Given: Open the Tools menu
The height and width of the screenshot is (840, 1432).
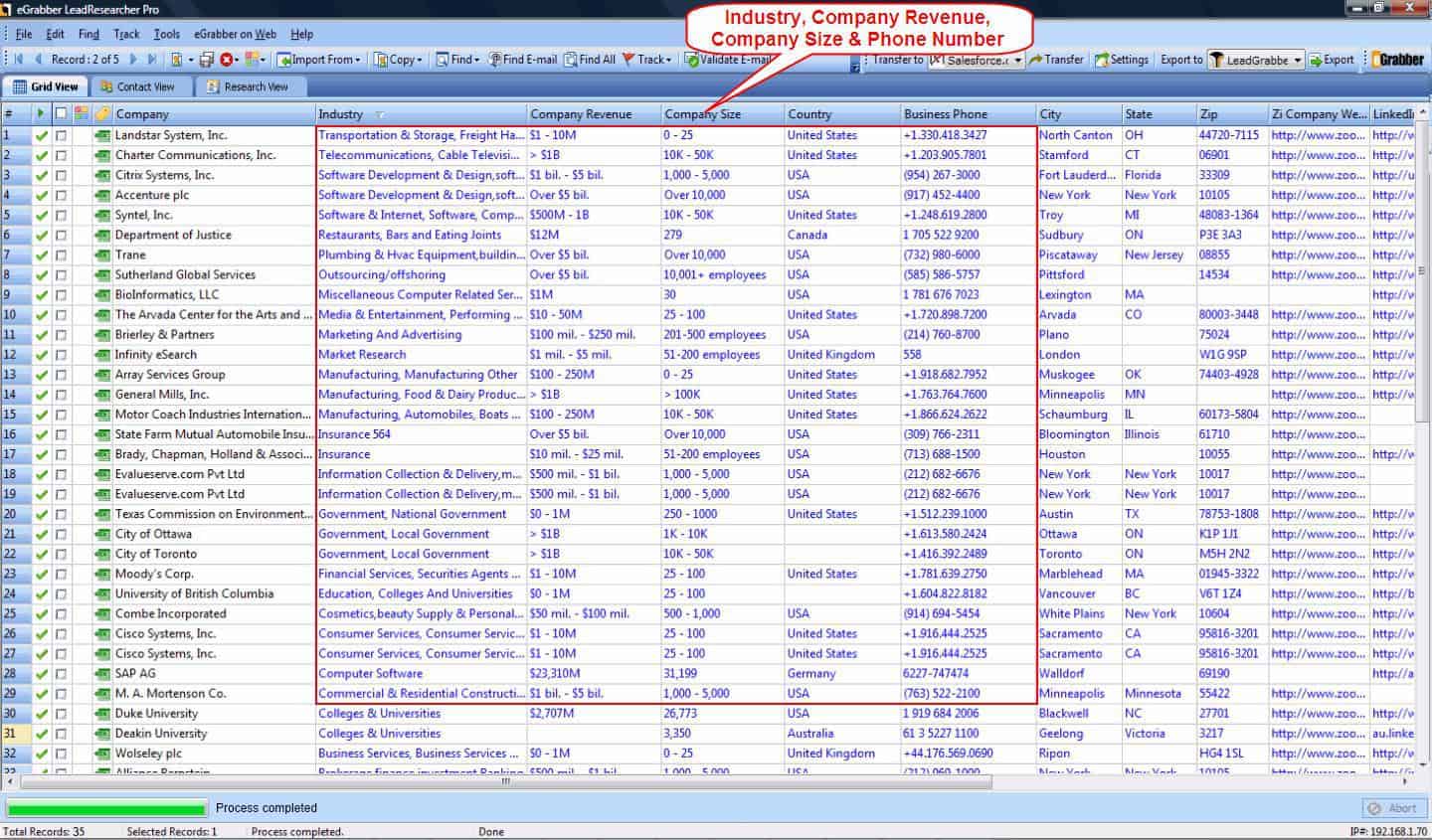Looking at the screenshot, I should click(166, 34).
